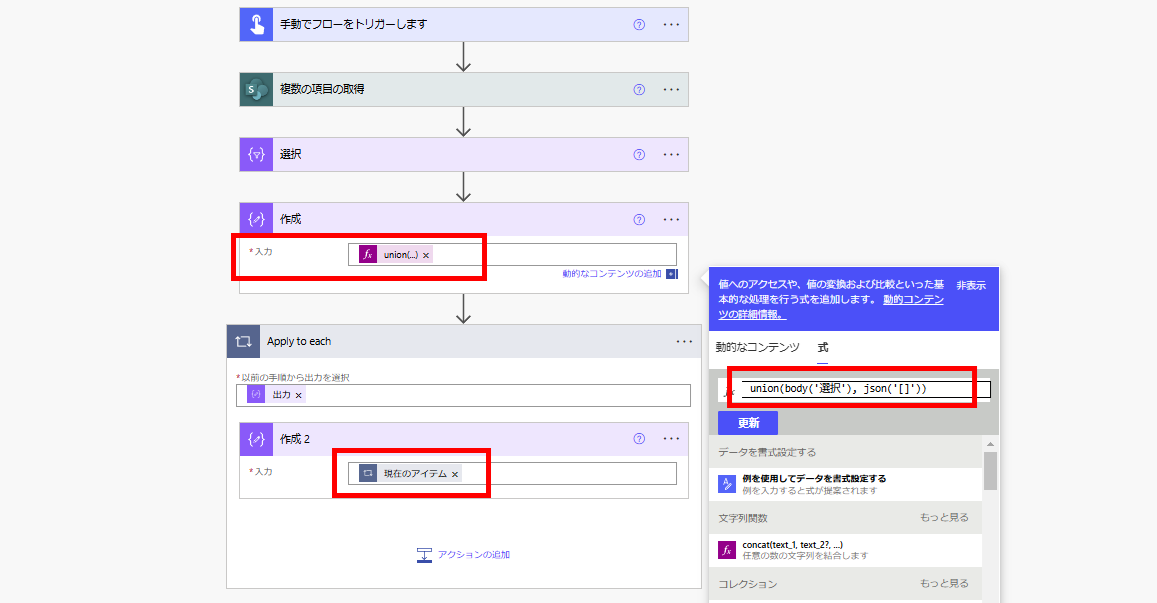Click the SharePoint get items icon

pyautogui.click(x=256, y=90)
